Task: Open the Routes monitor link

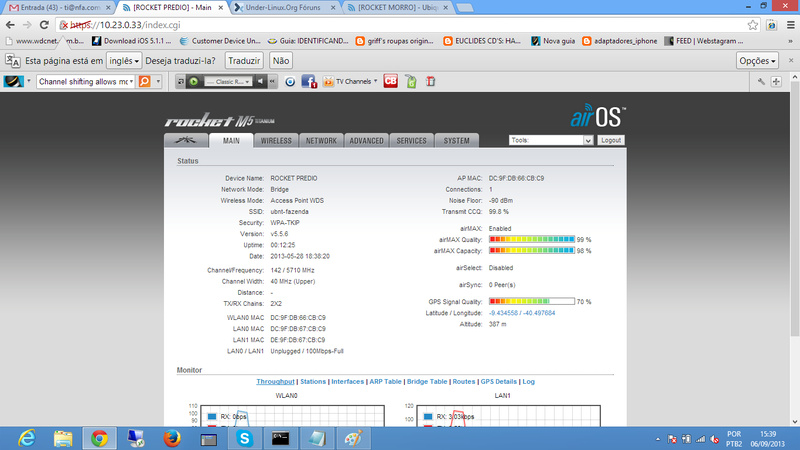Action: [464, 382]
